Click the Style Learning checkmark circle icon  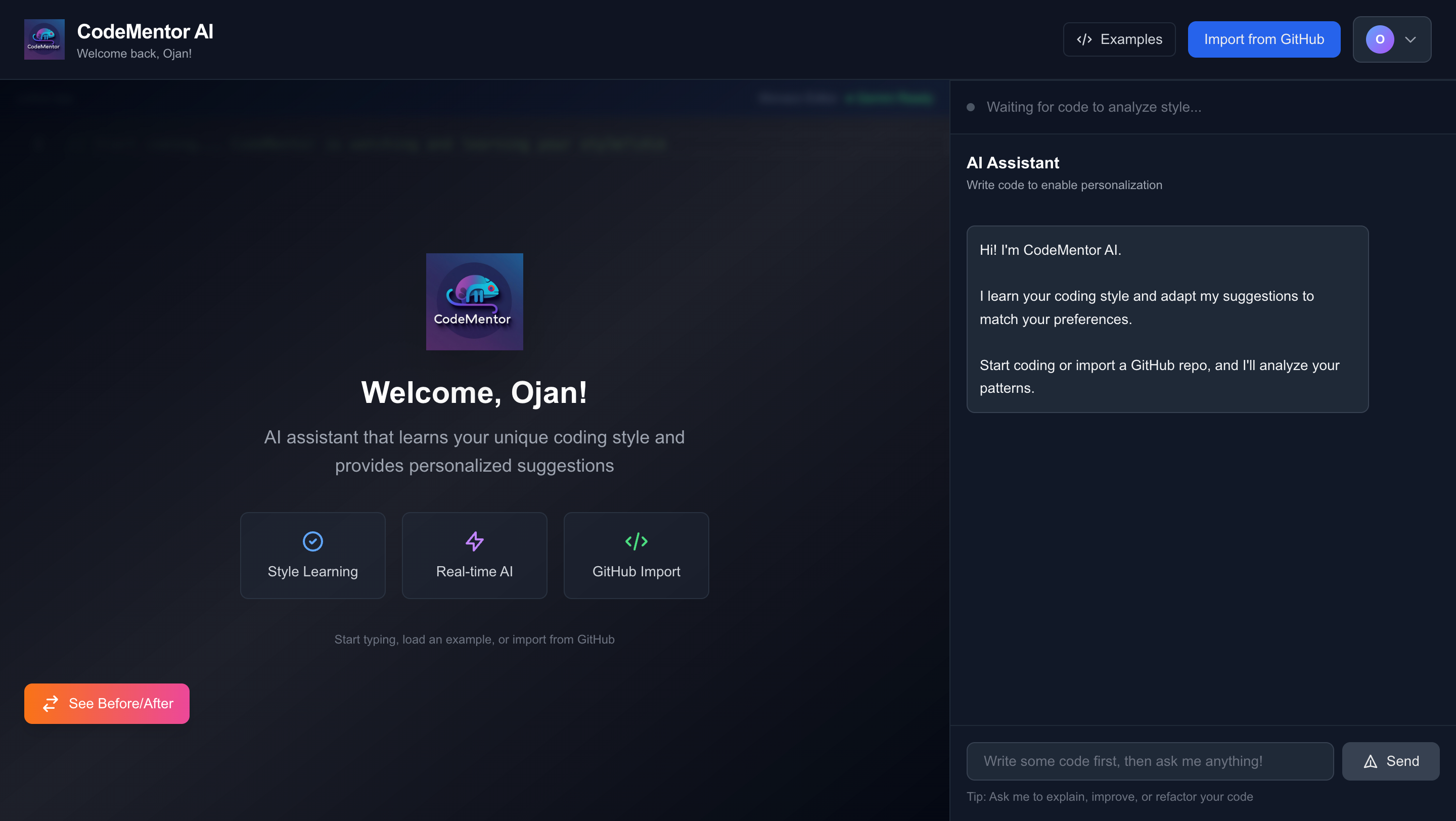click(x=312, y=541)
